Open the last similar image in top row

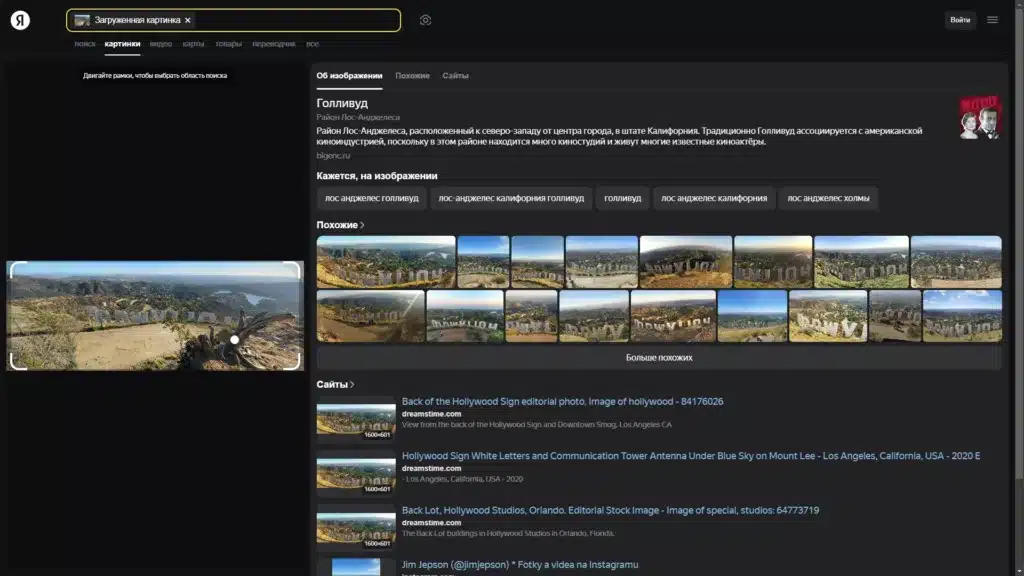coord(956,262)
